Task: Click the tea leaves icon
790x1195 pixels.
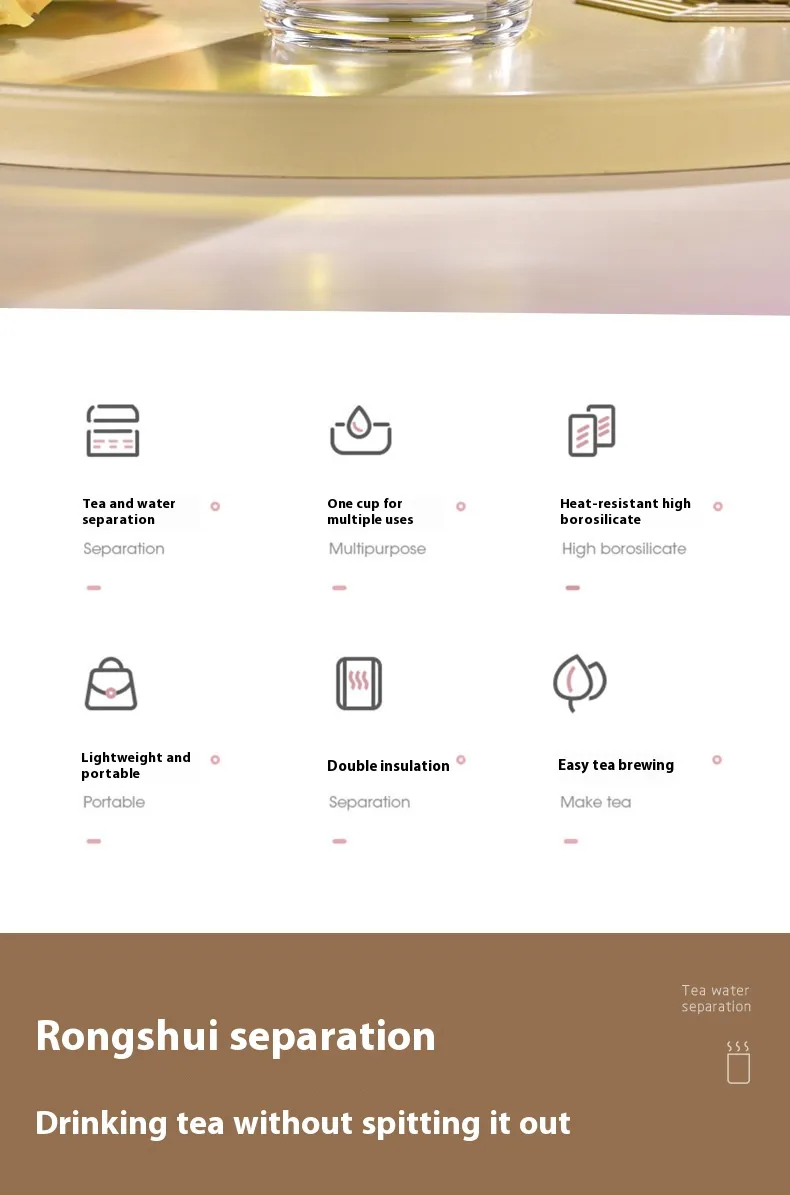Action: pyautogui.click(x=579, y=683)
